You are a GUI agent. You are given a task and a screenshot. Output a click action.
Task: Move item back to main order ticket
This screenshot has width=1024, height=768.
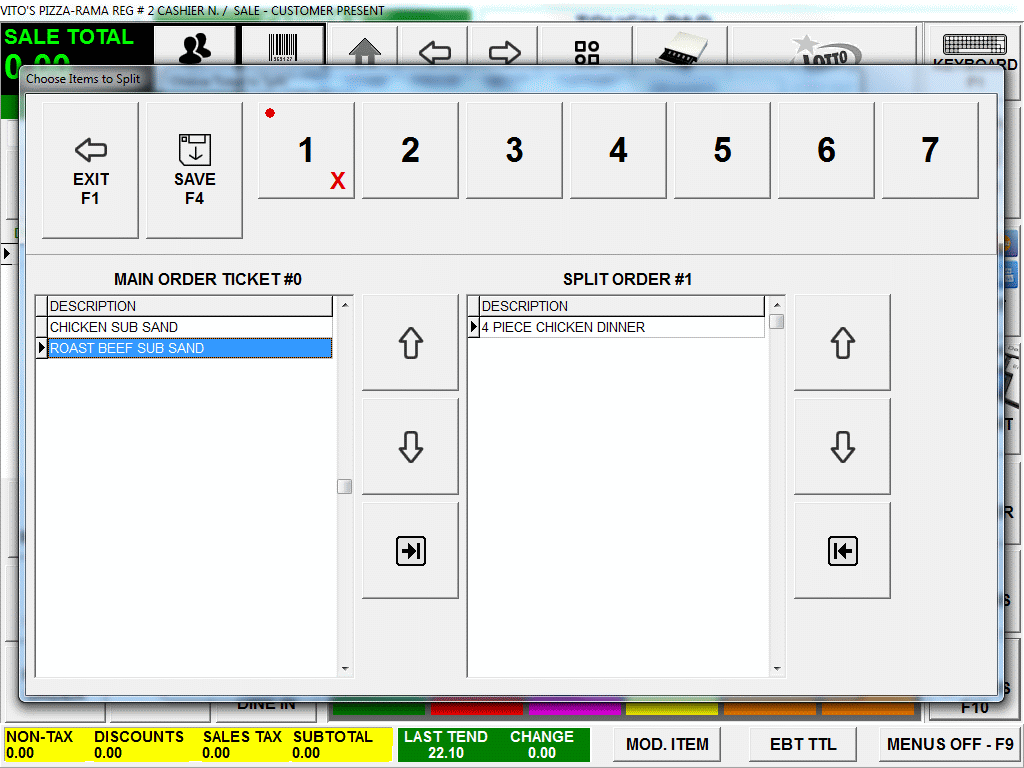point(842,551)
